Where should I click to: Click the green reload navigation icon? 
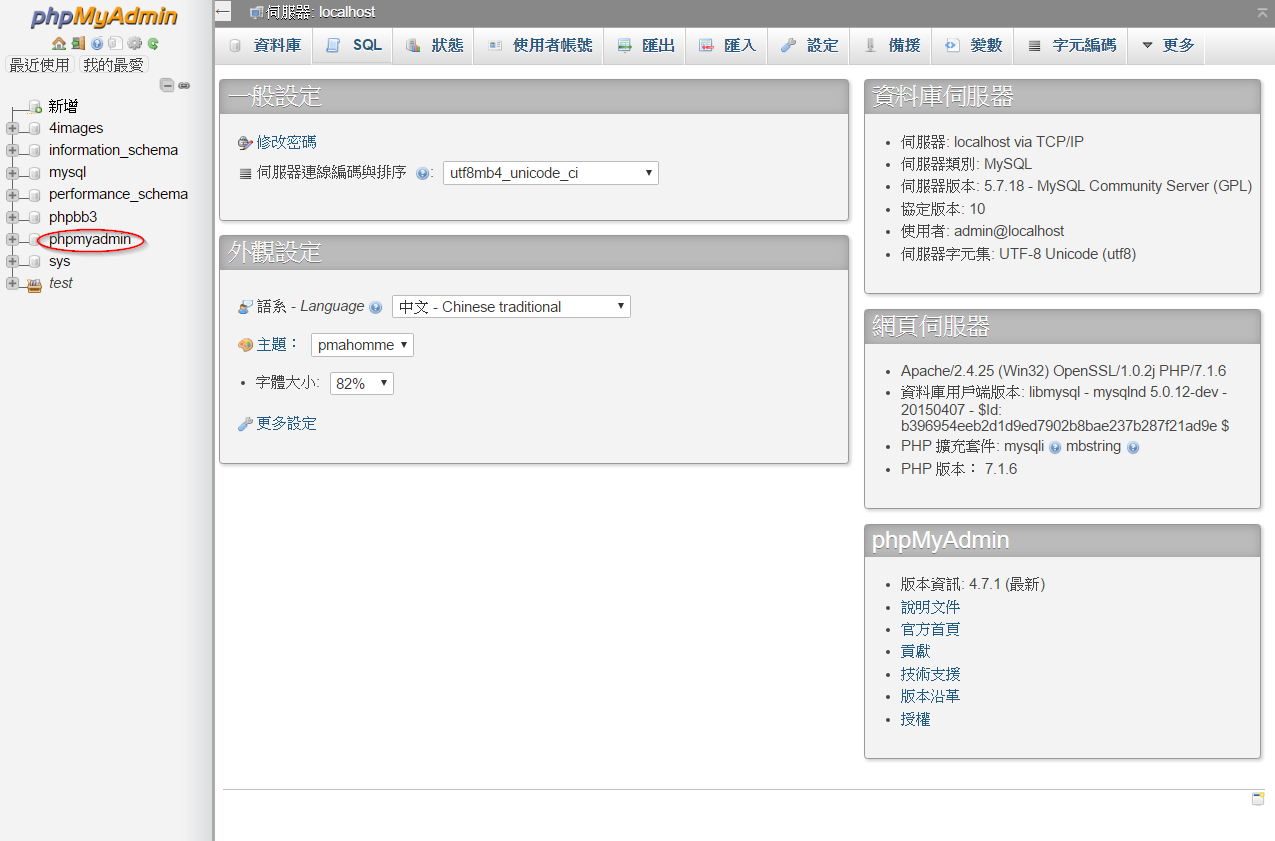[x=153, y=44]
